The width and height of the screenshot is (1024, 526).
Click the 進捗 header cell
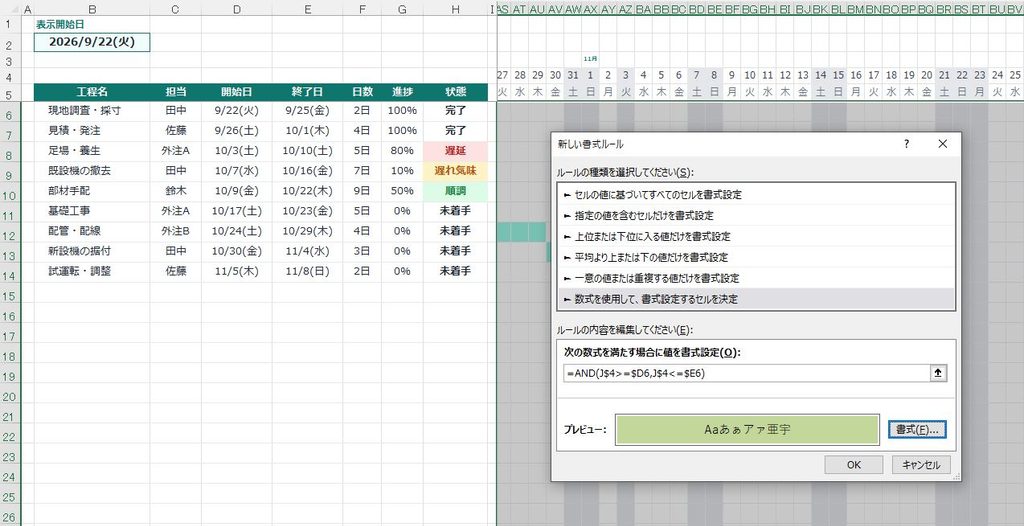tap(402, 91)
